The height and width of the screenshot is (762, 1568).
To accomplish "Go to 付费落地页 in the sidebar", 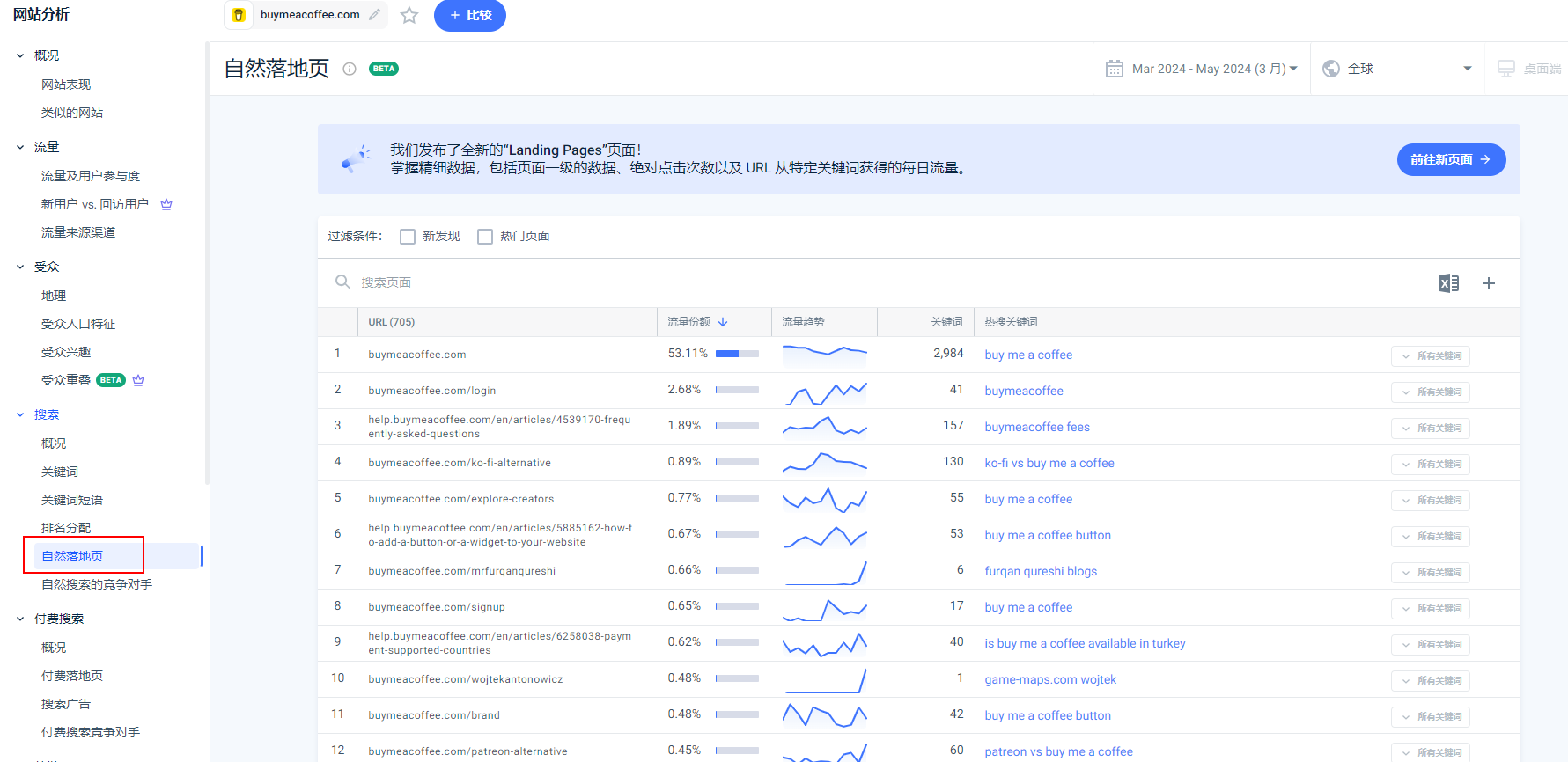I will coord(72,676).
